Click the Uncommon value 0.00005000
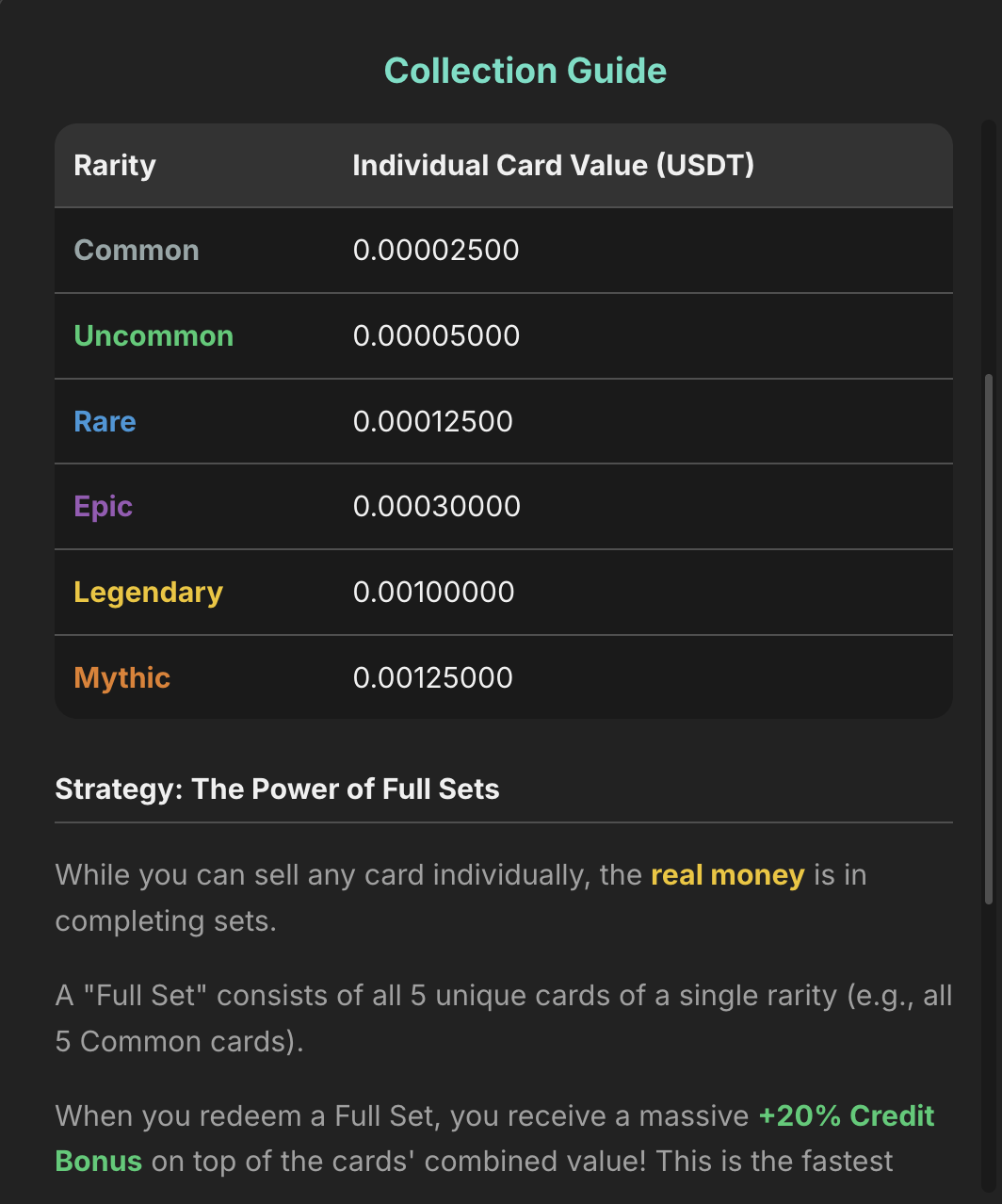The image size is (1002, 1204). (x=436, y=336)
